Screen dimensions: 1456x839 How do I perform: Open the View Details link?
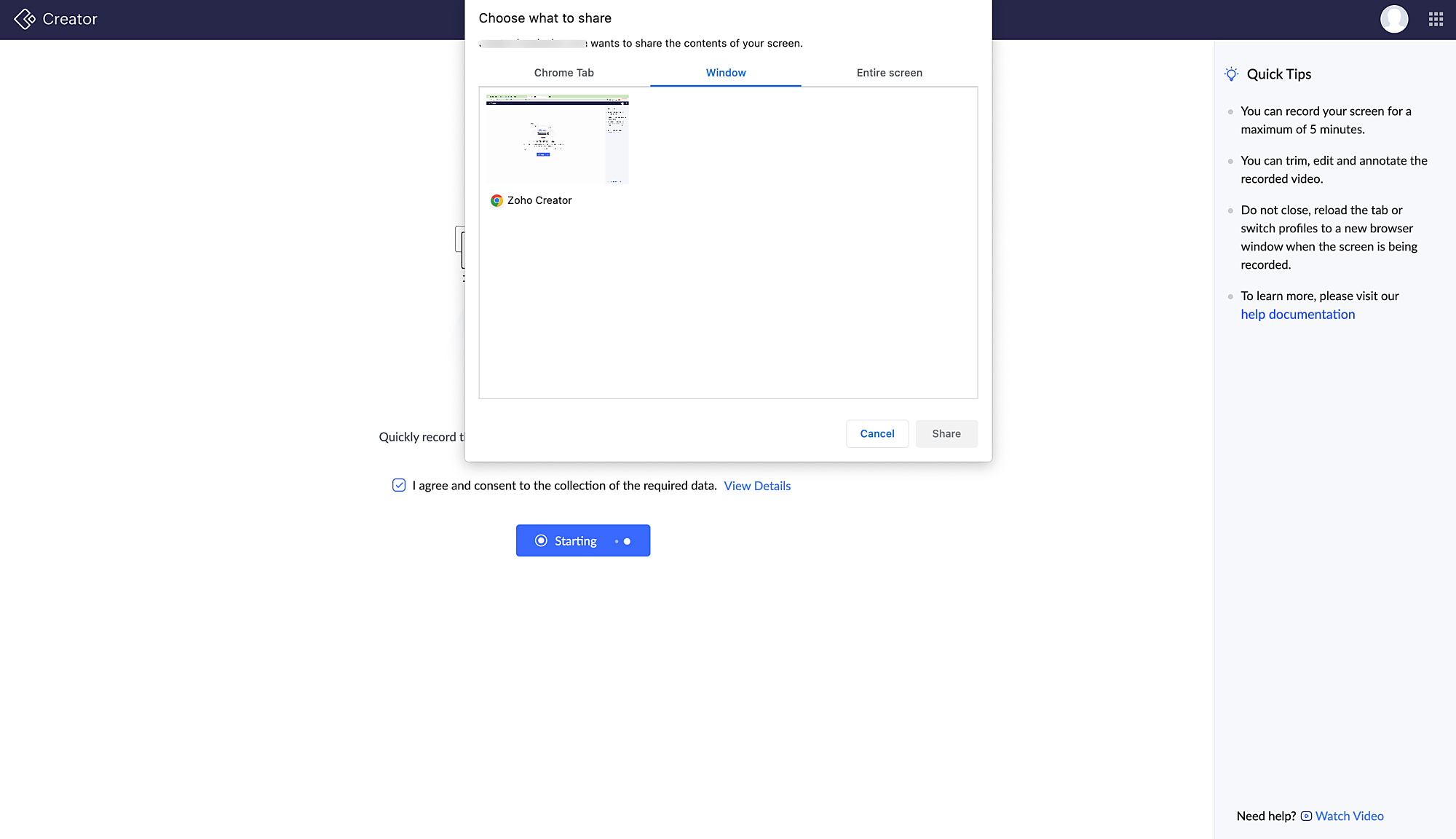756,486
